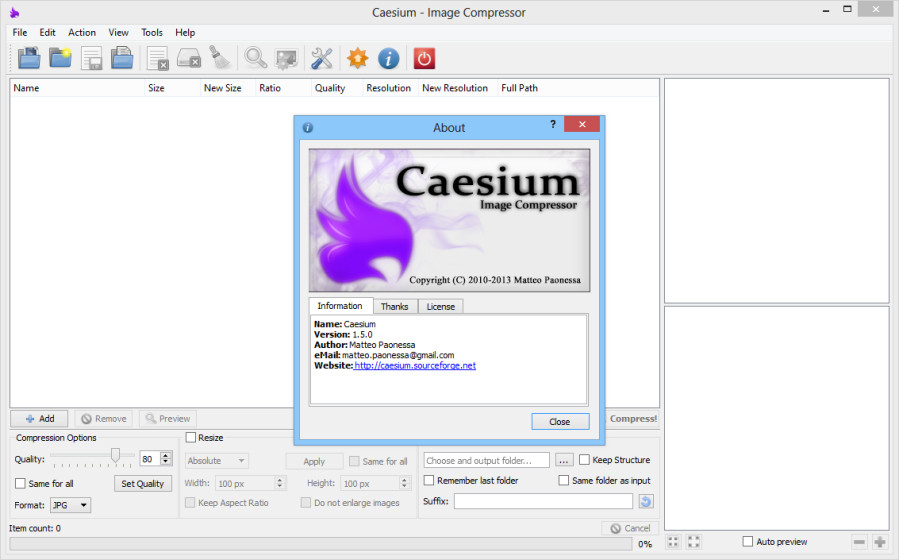Image resolution: width=899 pixels, height=560 pixels.
Task: Open the Format JPG dropdown
Action: 71,505
